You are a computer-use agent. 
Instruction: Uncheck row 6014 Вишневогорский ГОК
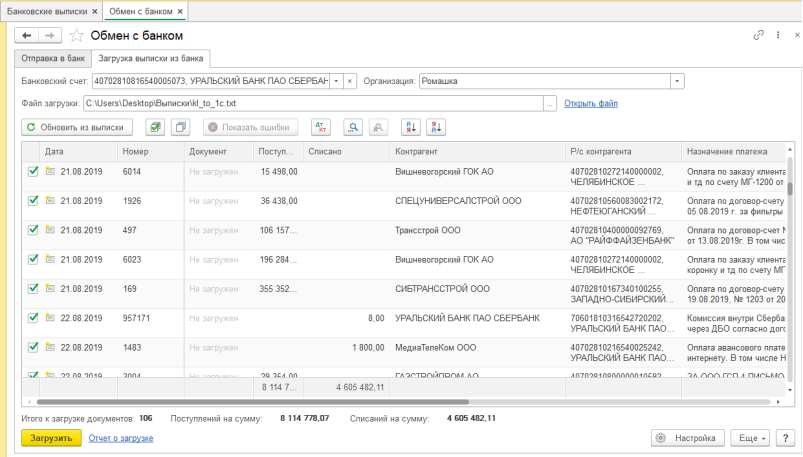click(33, 171)
